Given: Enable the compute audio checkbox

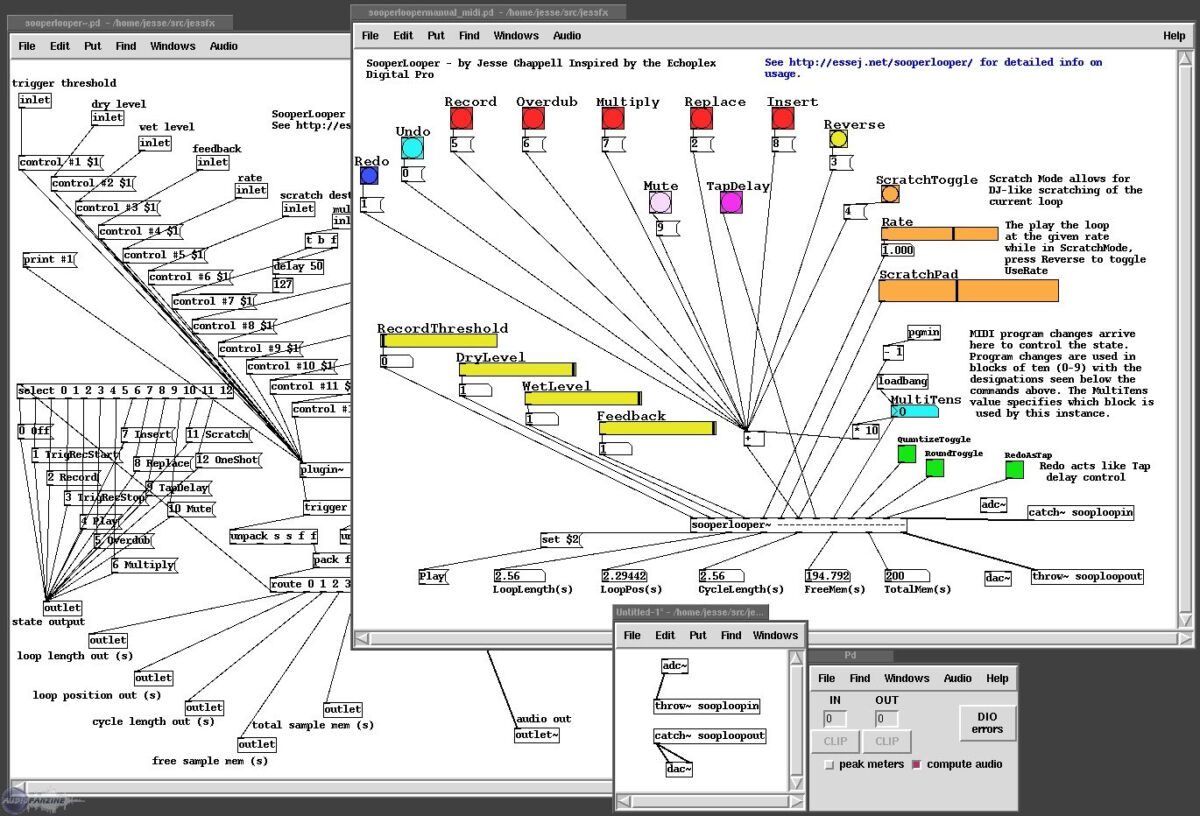Looking at the screenshot, I should point(916,765).
